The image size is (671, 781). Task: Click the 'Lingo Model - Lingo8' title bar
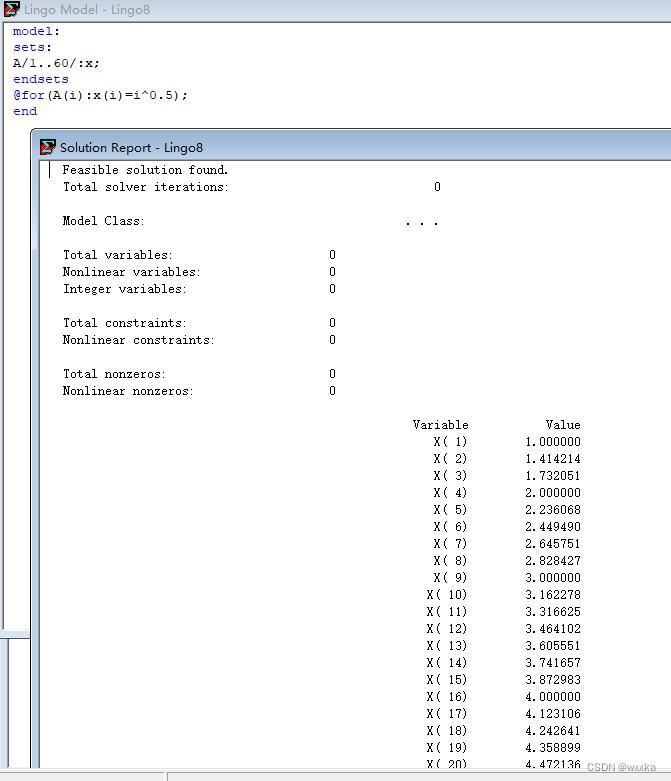pyautogui.click(x=335, y=10)
